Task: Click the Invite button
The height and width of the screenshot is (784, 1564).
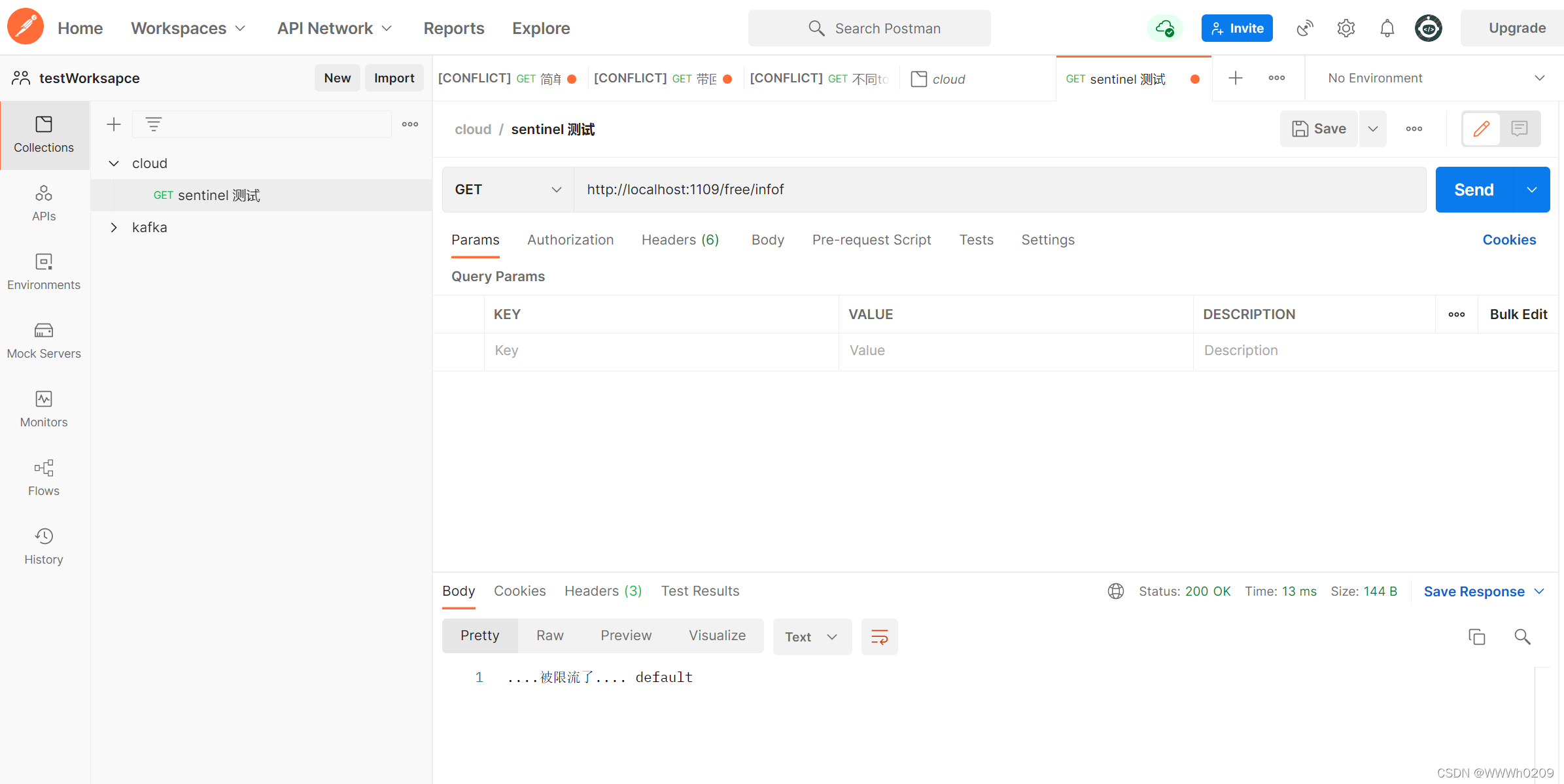Action: tap(1237, 28)
